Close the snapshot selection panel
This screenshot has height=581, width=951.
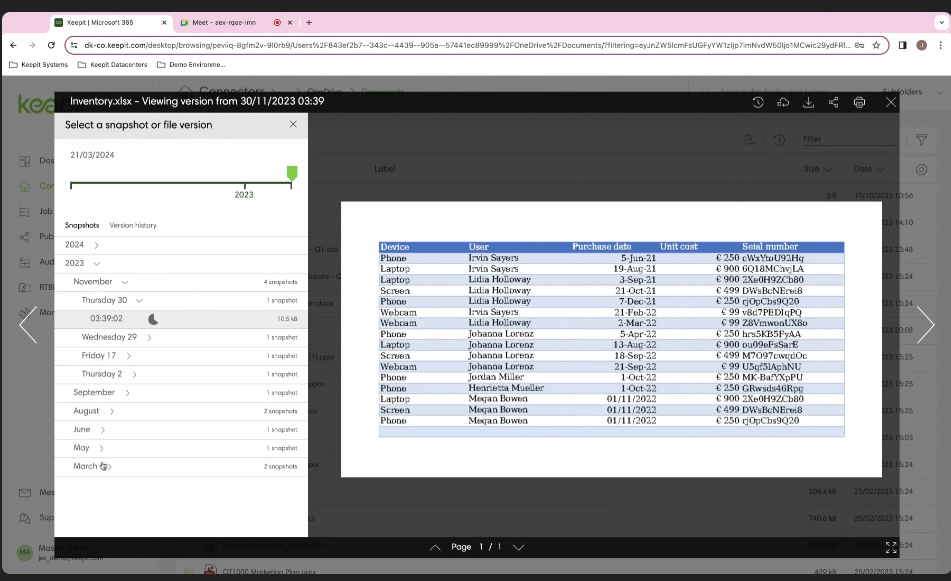point(293,125)
